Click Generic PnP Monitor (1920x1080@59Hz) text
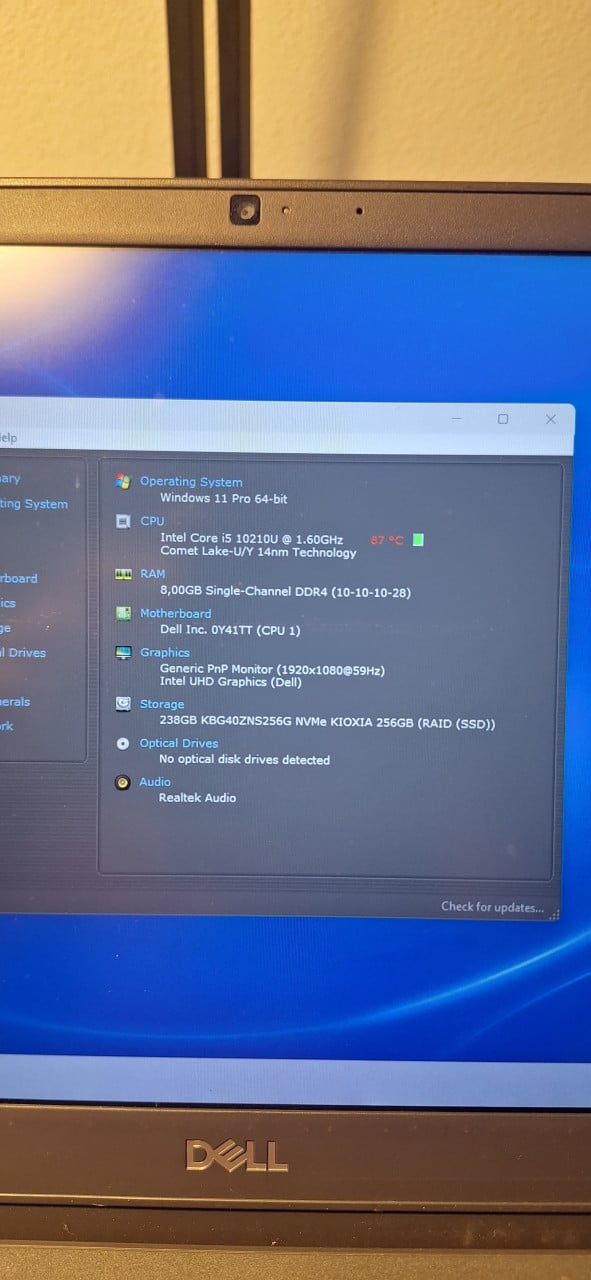591x1280 pixels. [x=272, y=670]
